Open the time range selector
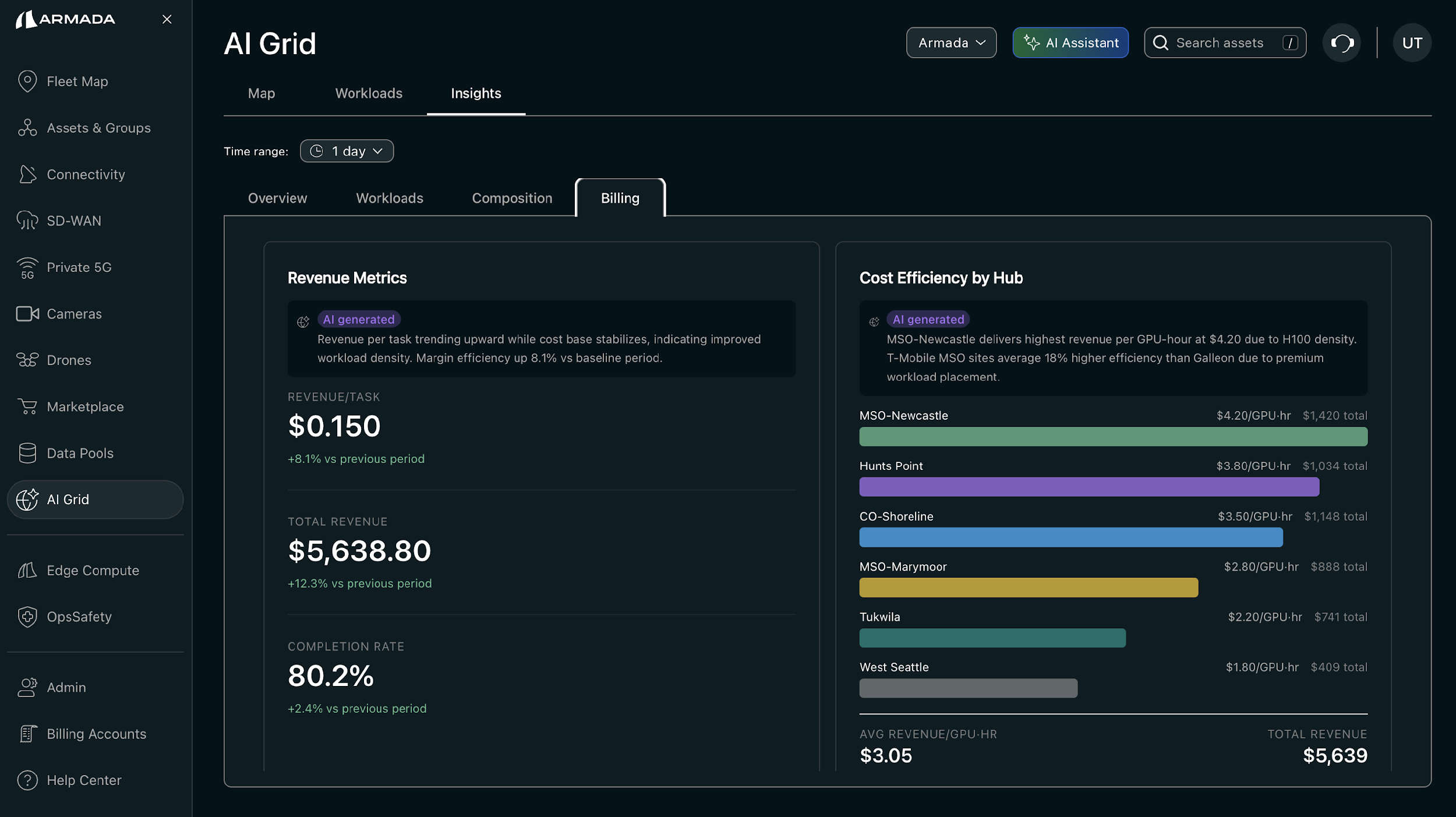 [347, 150]
